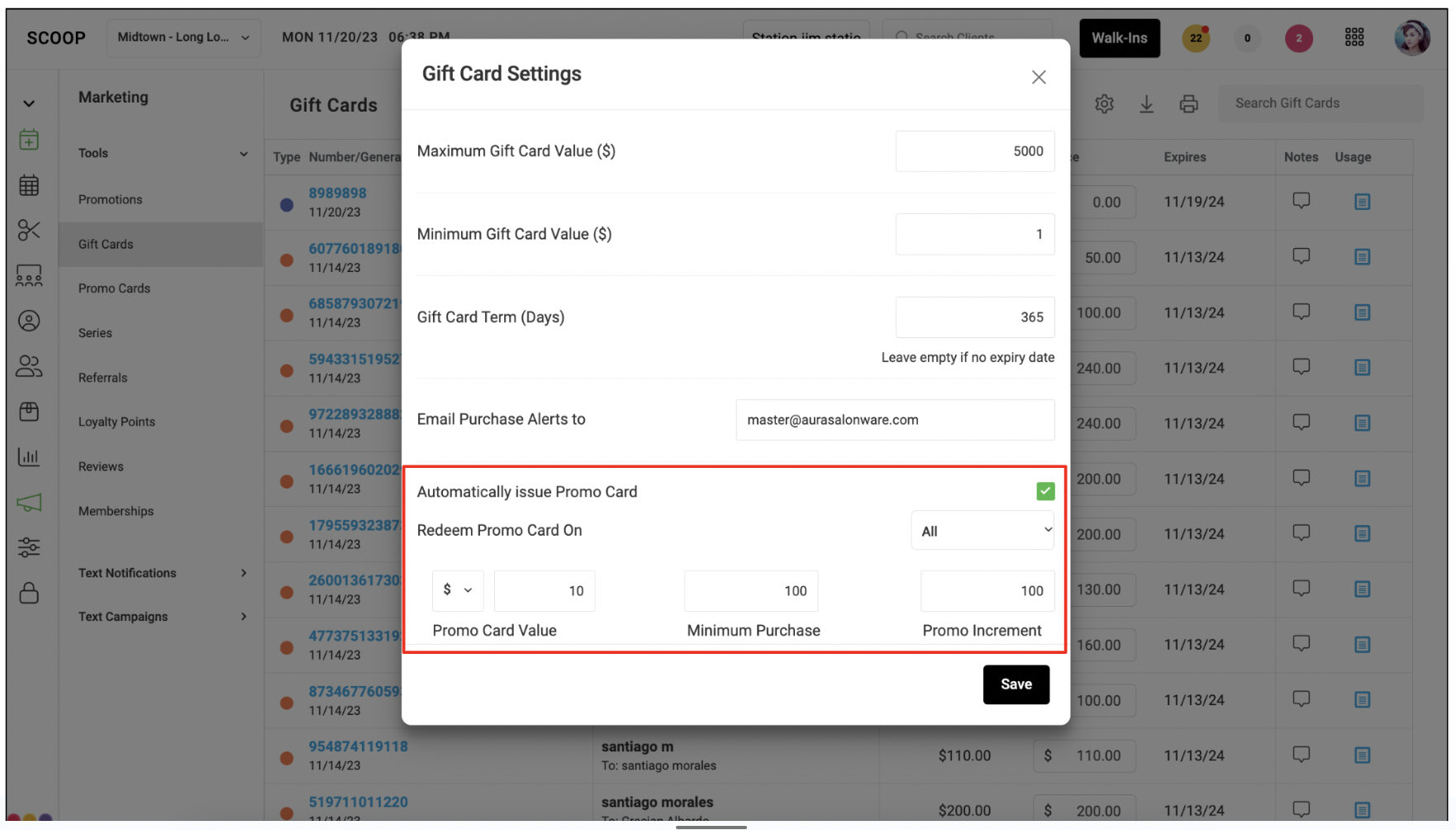Open the client profile sidebar icon
The image size is (1456, 830).
point(29,321)
